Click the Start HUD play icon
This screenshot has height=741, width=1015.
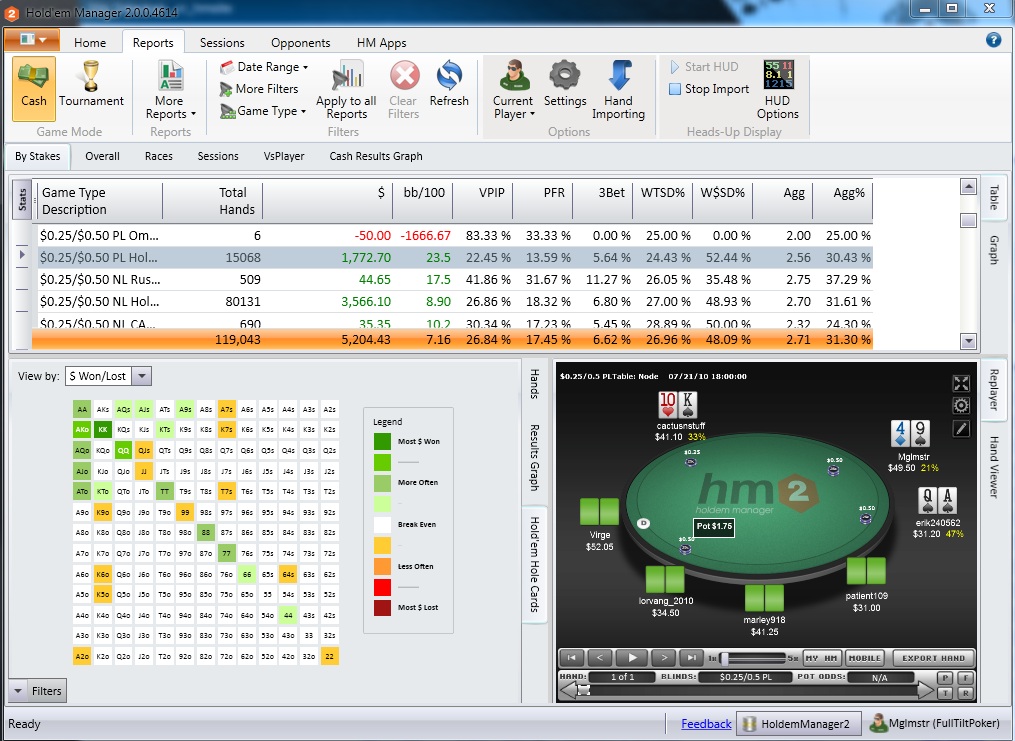pyautogui.click(x=675, y=67)
